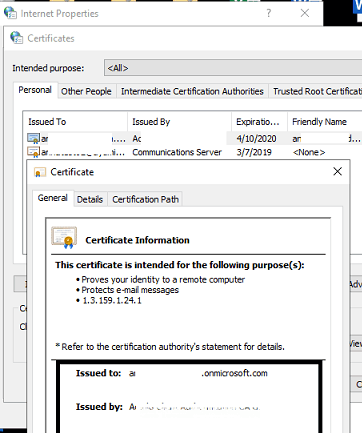Screen dimensions: 362x433
Task: Click the Internet Properties help question mark
Action: pos(269,13)
